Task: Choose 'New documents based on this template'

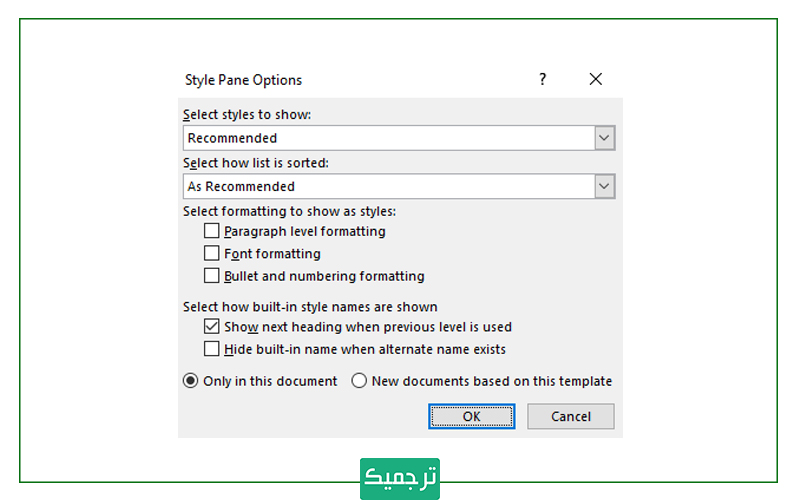Action: pyautogui.click(x=359, y=381)
